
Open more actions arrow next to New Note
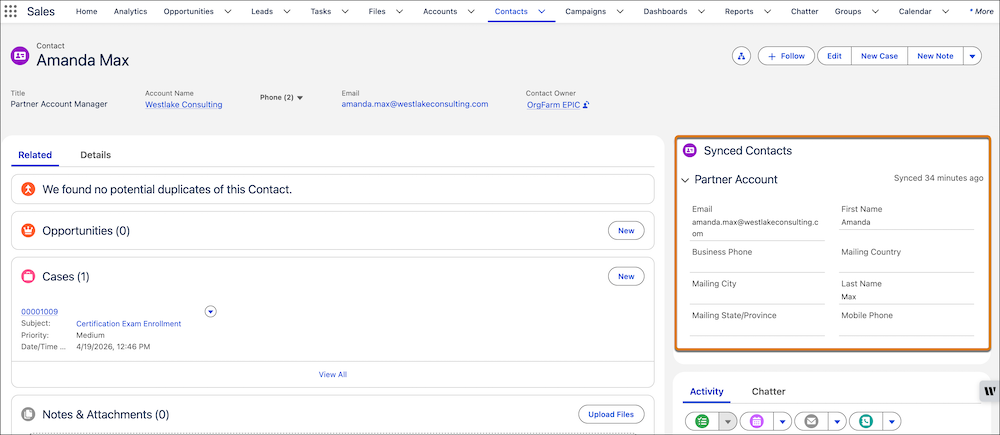coord(973,56)
